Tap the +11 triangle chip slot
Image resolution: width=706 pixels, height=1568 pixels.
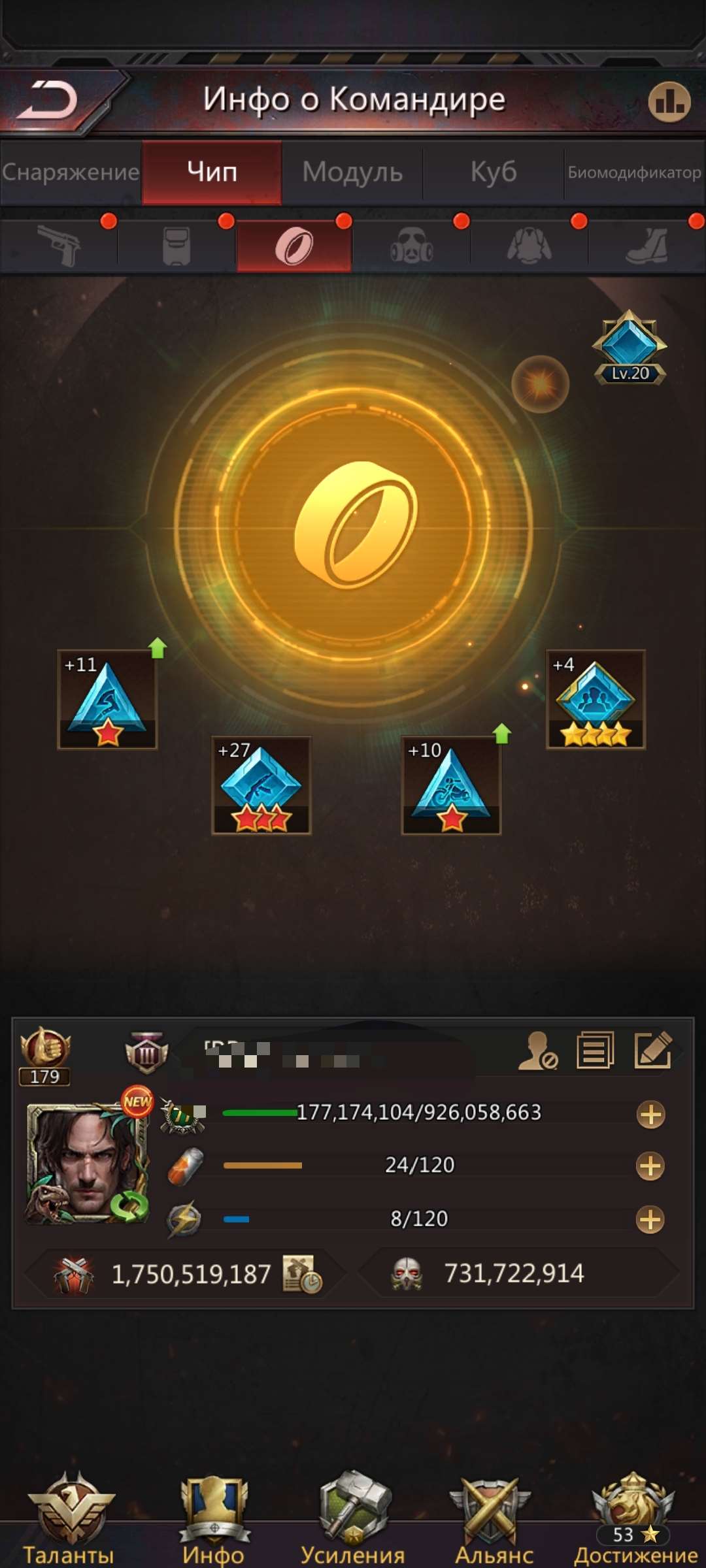[x=107, y=699]
